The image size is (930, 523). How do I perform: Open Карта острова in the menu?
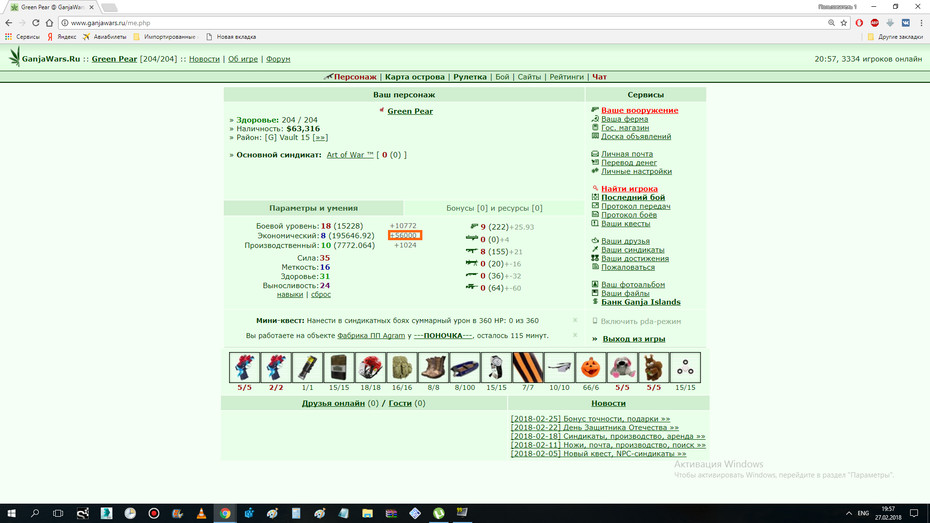[x=415, y=76]
